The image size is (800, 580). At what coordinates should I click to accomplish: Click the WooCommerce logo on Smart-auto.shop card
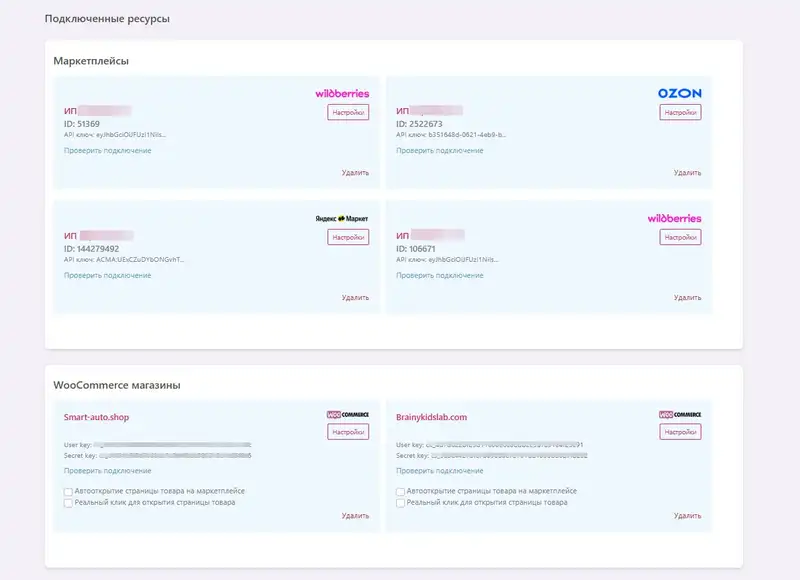tap(348, 415)
